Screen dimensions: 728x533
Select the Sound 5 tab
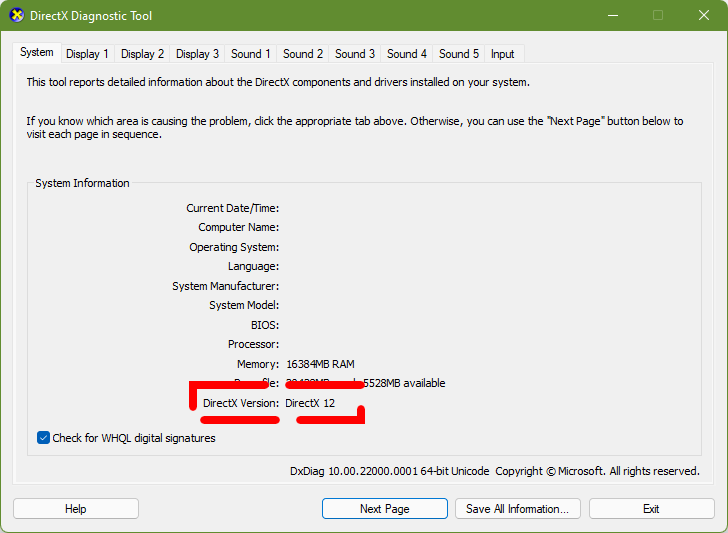tap(459, 54)
